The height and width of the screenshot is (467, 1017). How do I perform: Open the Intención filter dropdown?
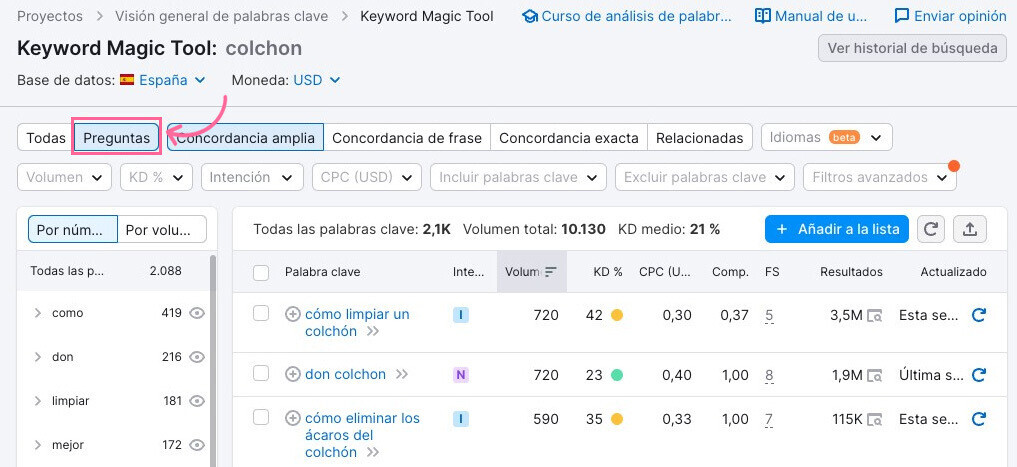coord(252,177)
